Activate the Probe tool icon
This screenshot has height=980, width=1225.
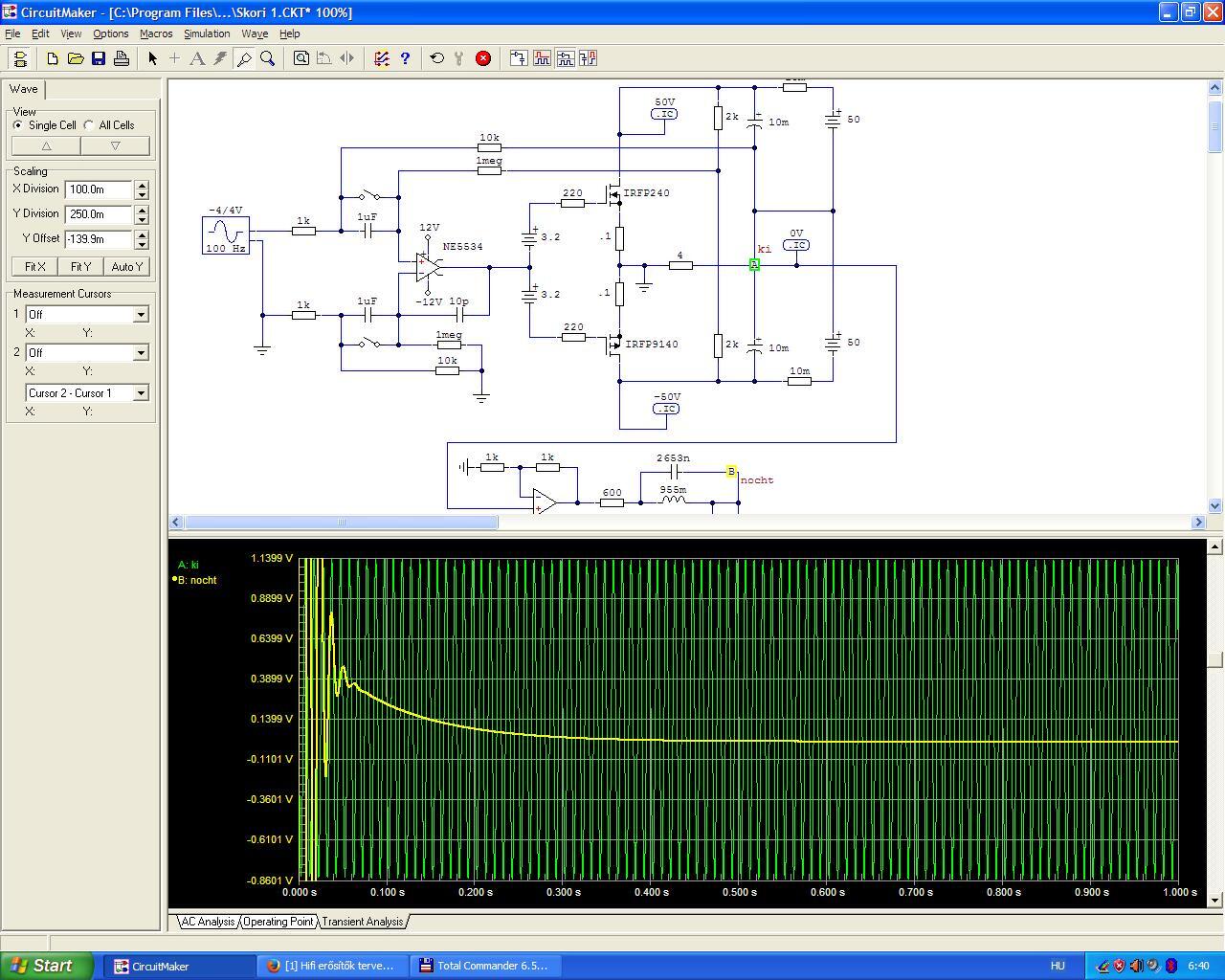tap(244, 58)
